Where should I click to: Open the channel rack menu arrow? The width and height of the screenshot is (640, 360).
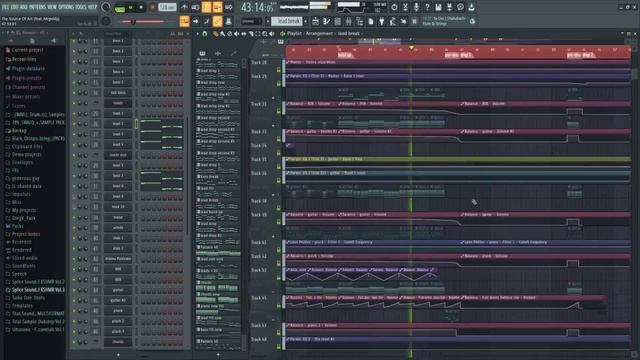[73, 33]
